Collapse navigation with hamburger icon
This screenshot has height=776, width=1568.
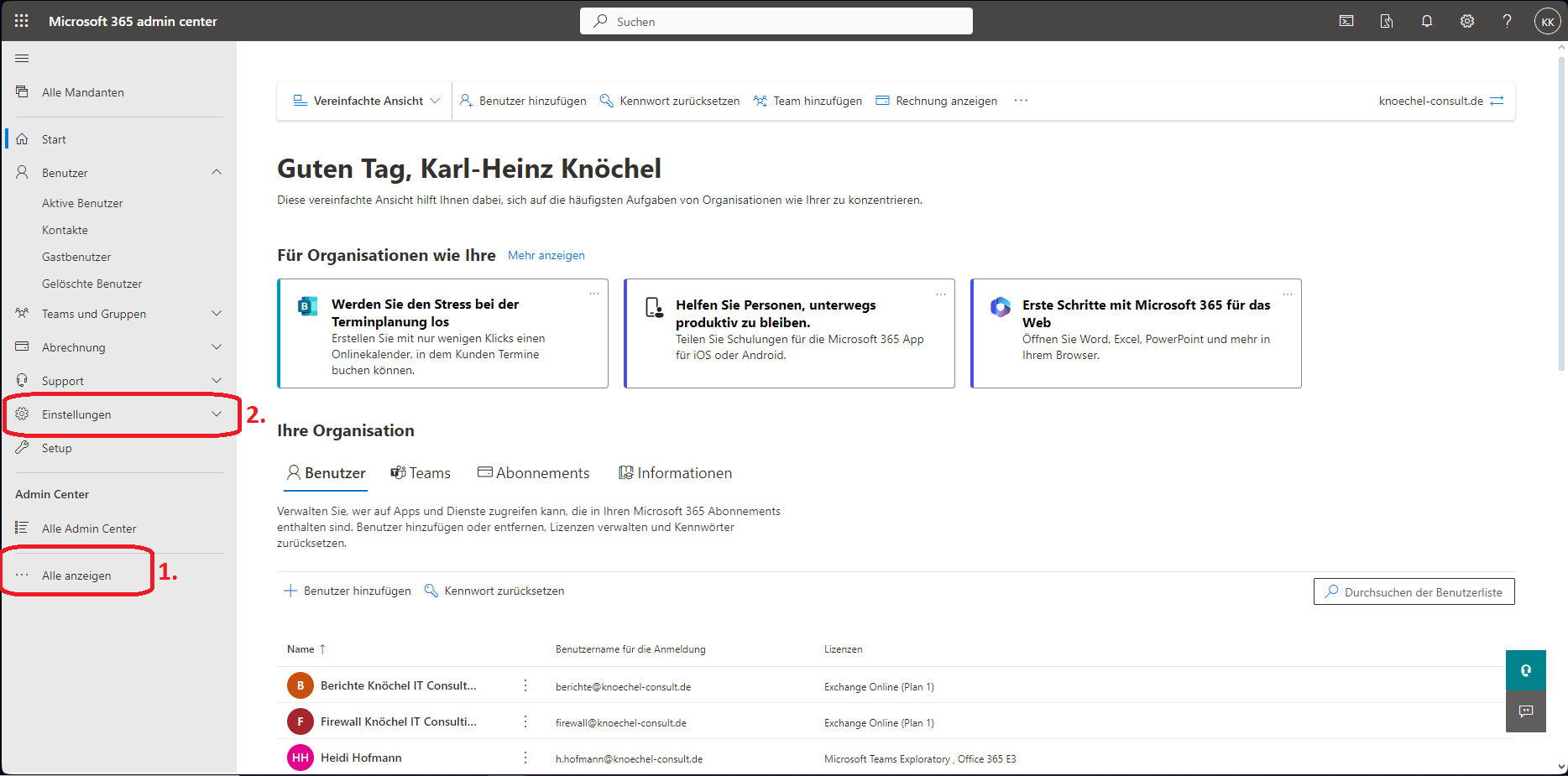(x=22, y=58)
